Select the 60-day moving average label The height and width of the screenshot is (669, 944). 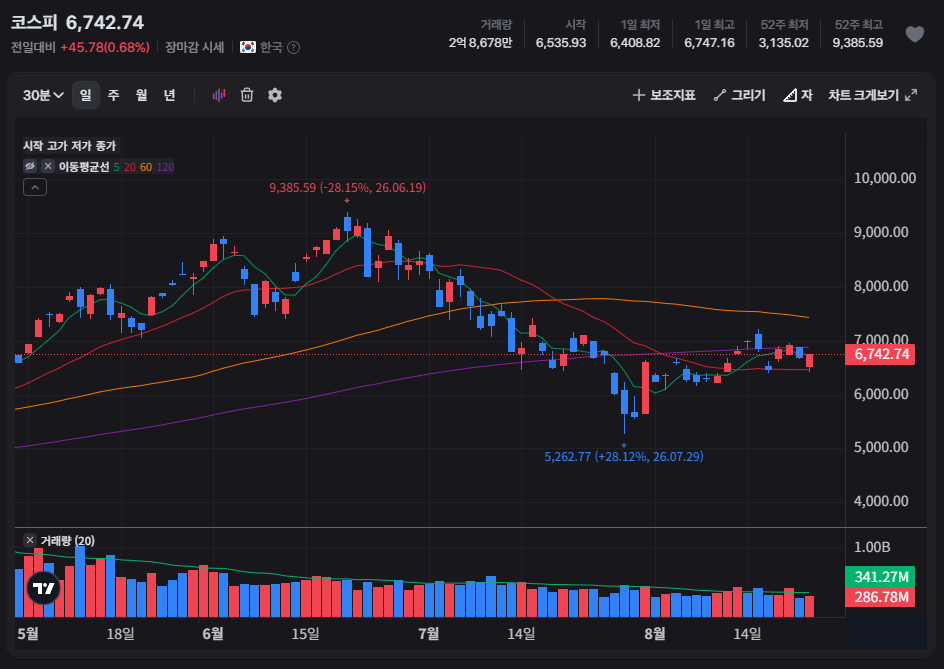click(x=146, y=167)
